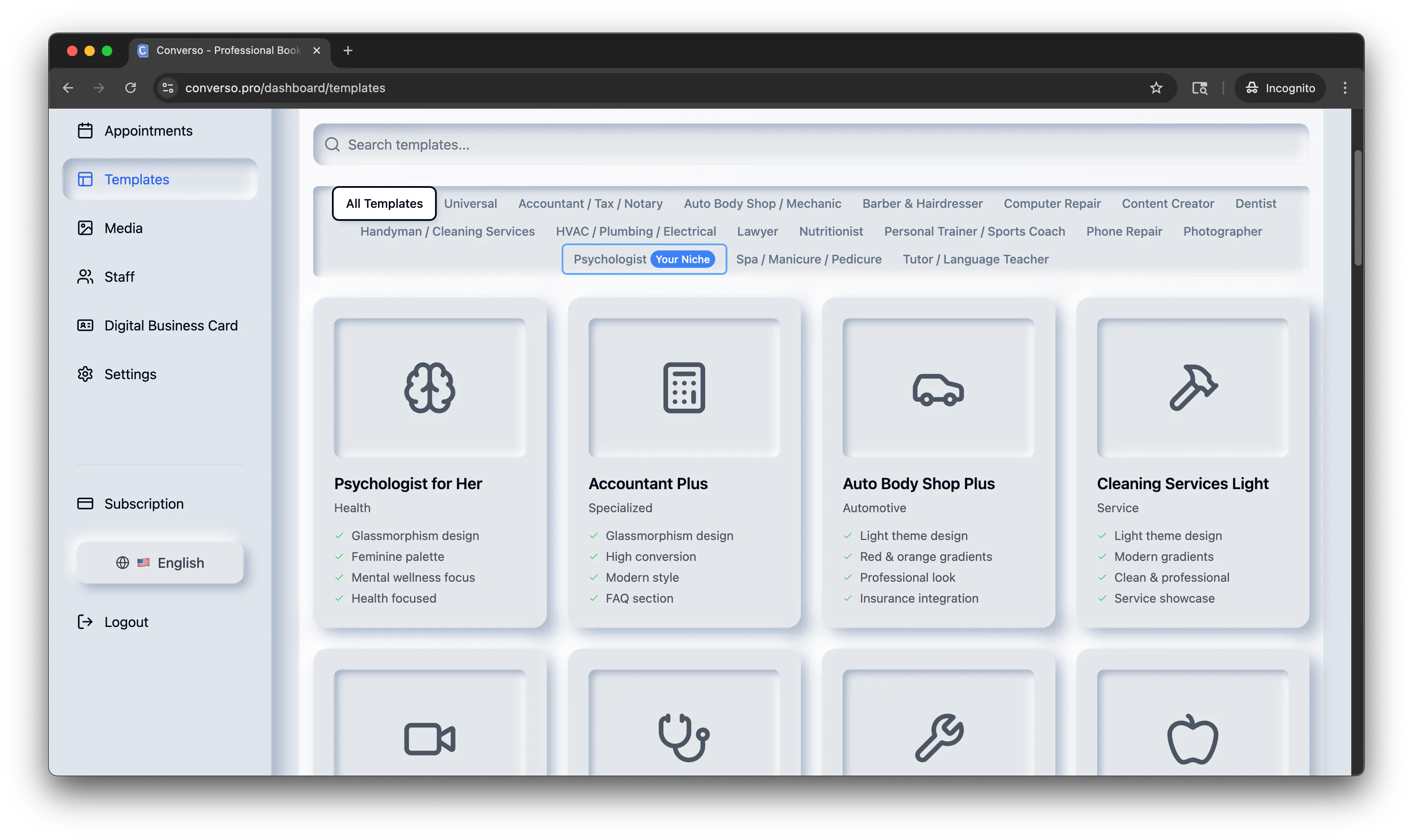Image resolution: width=1413 pixels, height=840 pixels.
Task: Filter by Universal templates
Action: (x=470, y=203)
